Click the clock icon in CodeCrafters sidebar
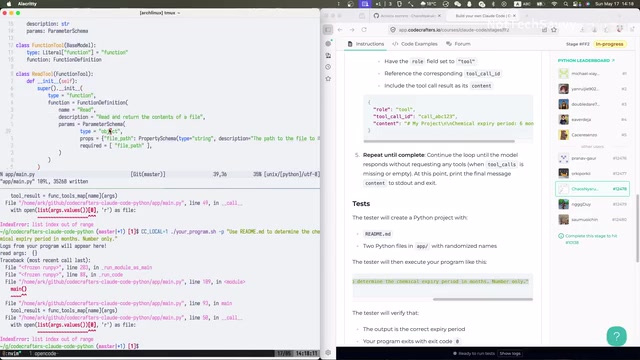The height and width of the screenshot is (360, 640). click(328, 67)
